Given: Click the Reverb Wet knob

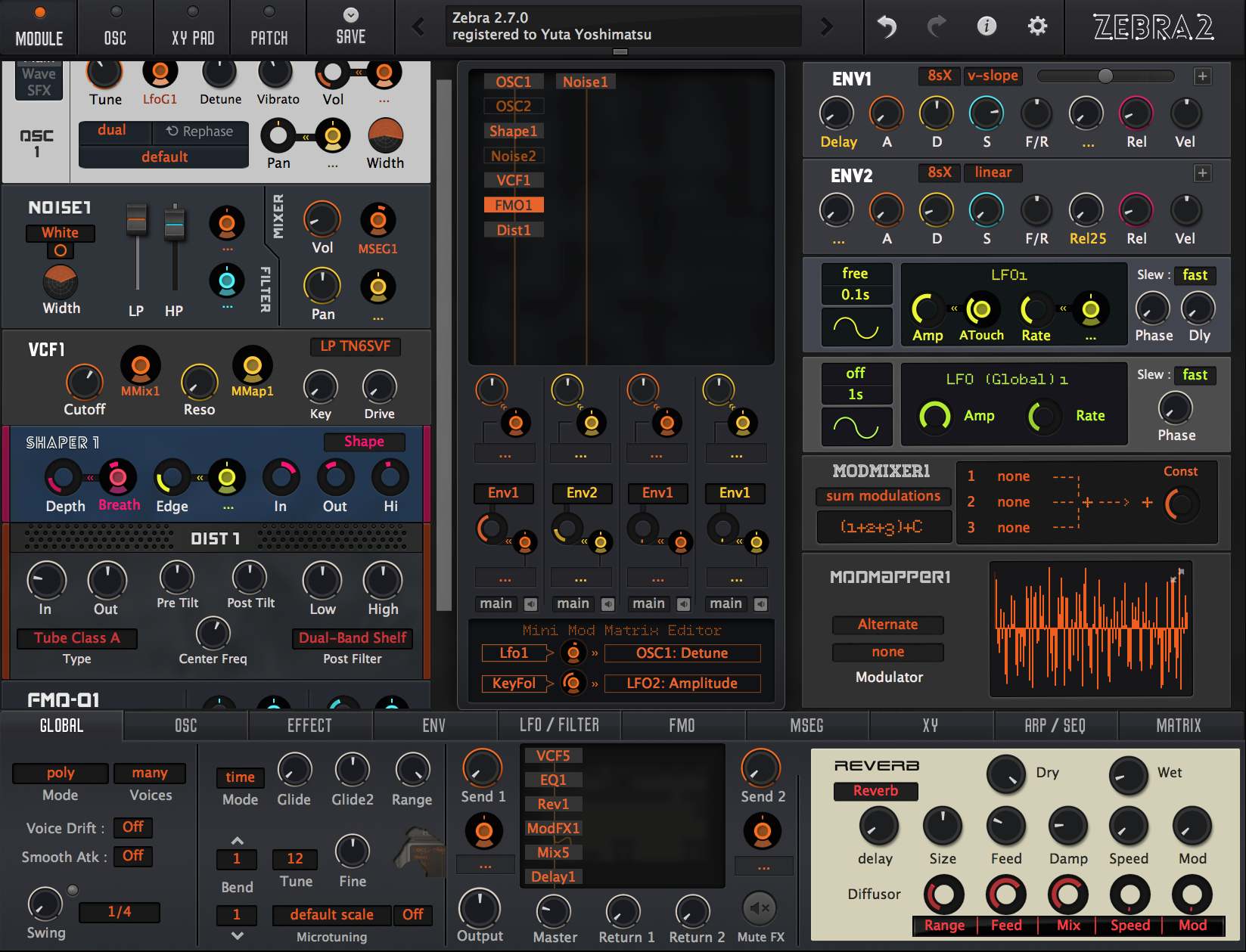Looking at the screenshot, I should tap(1129, 775).
